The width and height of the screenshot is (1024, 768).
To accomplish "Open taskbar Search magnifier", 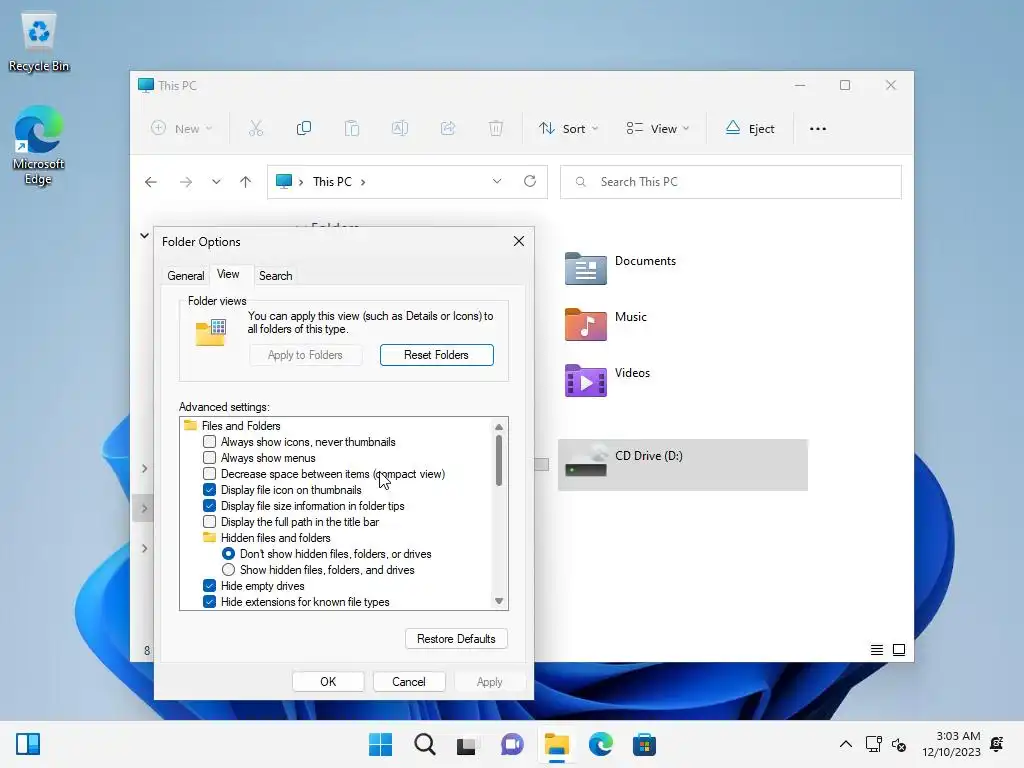I will click(424, 744).
